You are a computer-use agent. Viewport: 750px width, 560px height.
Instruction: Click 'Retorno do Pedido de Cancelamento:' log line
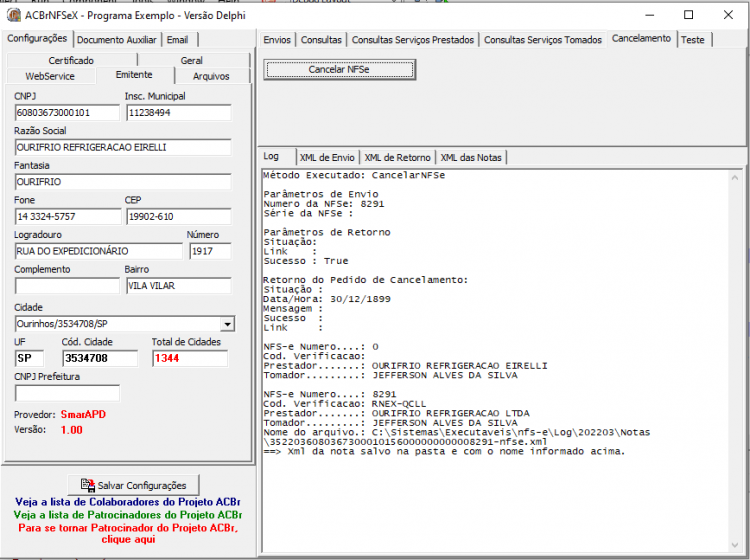click(365, 280)
